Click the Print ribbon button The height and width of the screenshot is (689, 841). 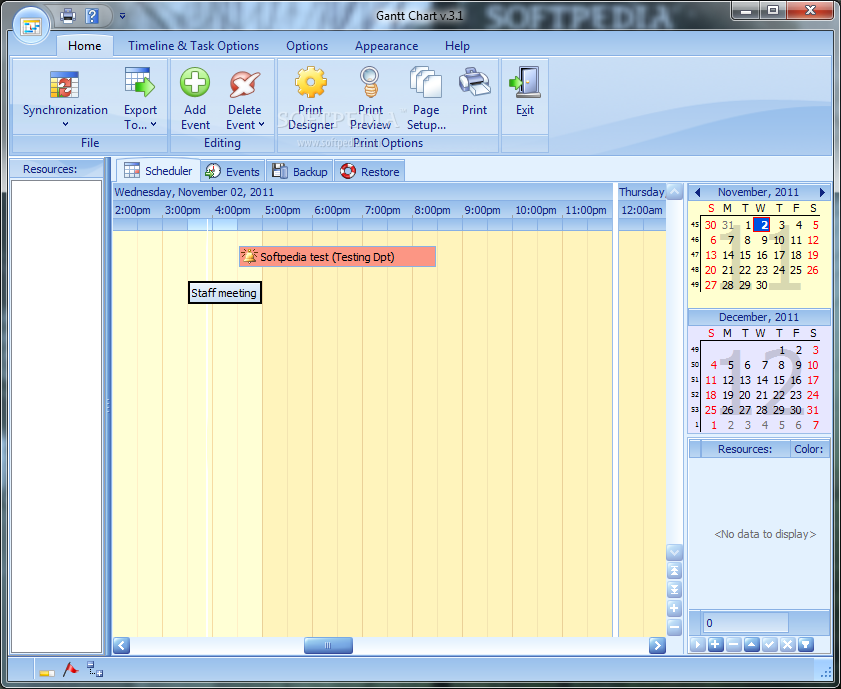(x=474, y=91)
